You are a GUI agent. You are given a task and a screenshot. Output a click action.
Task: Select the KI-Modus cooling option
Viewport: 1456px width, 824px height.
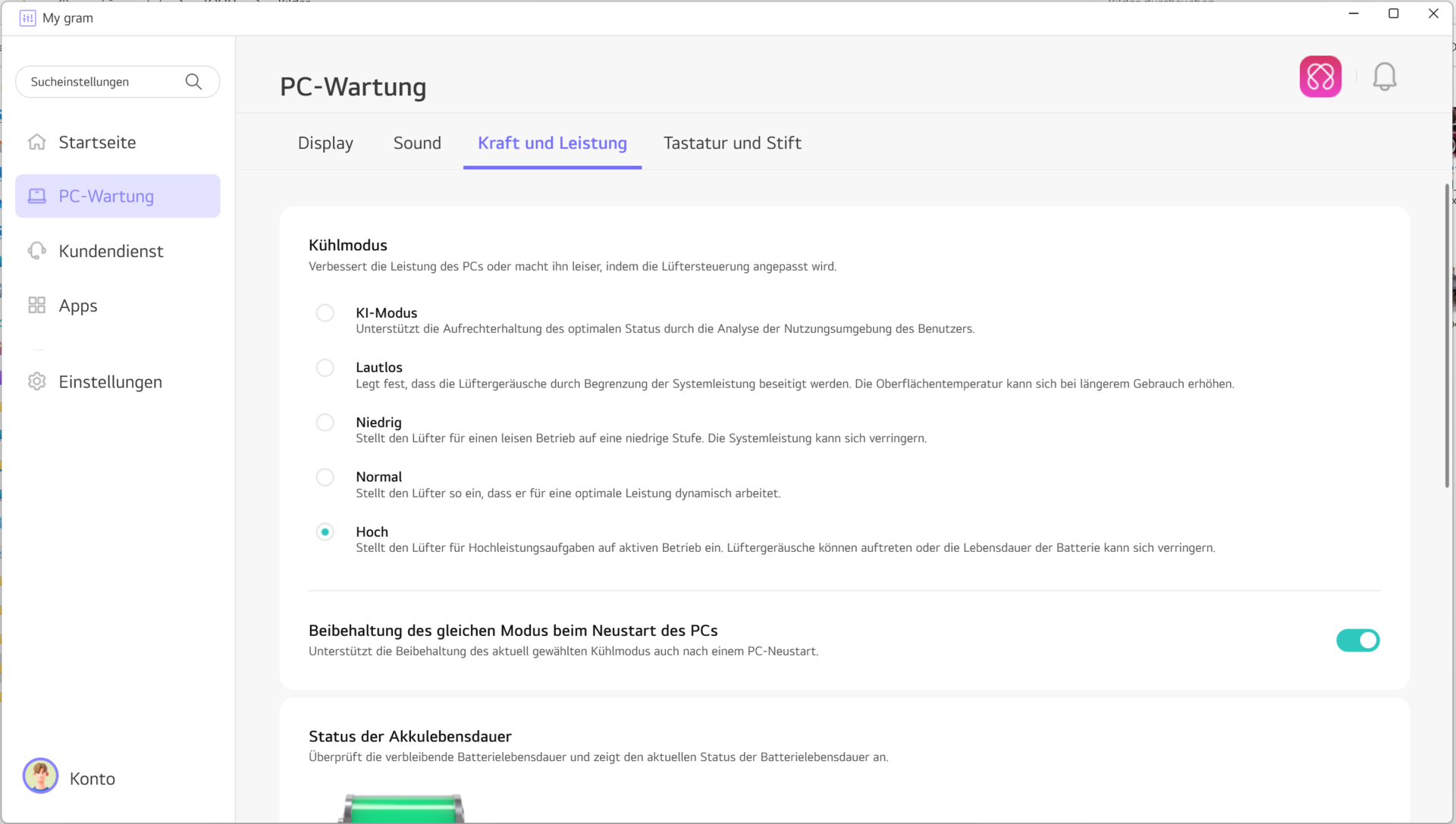click(325, 313)
